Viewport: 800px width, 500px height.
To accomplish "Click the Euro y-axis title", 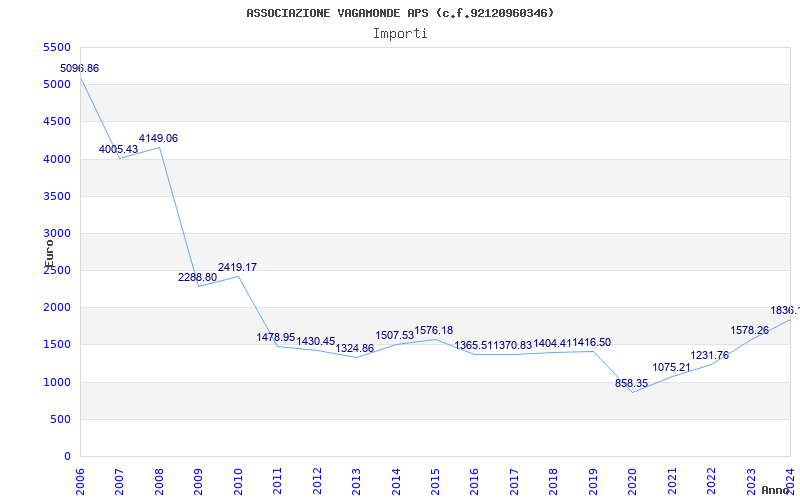I will (49, 254).
